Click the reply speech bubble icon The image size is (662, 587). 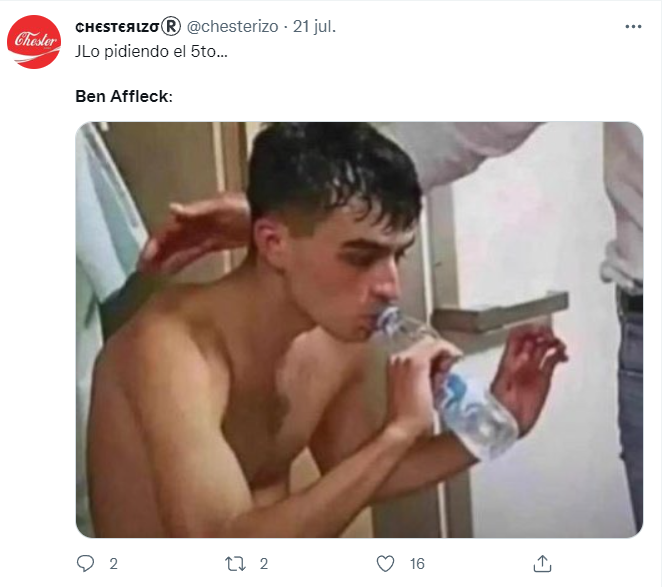point(86,563)
